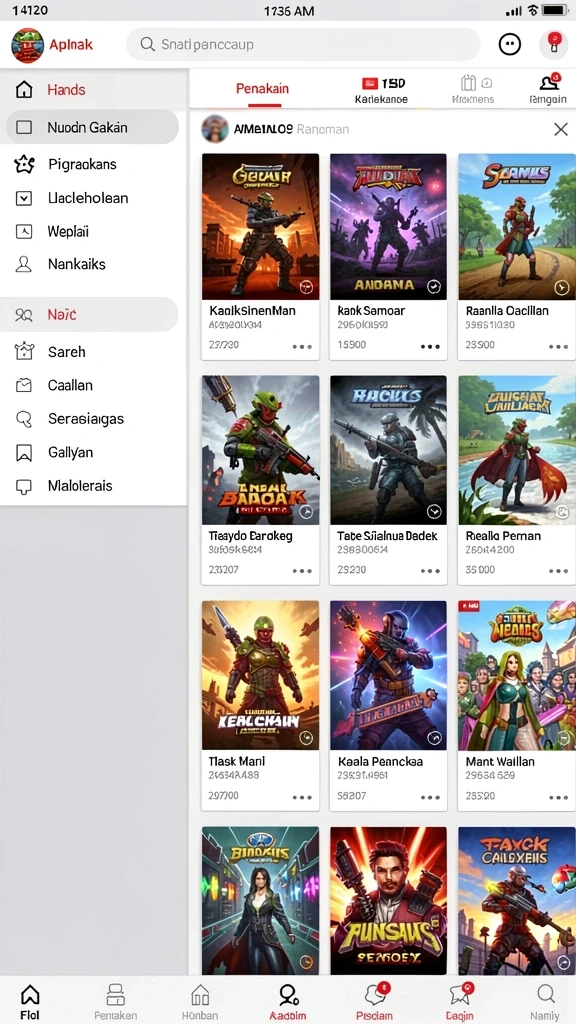Click the Tate Sialnua Dadek title

coord(387,536)
